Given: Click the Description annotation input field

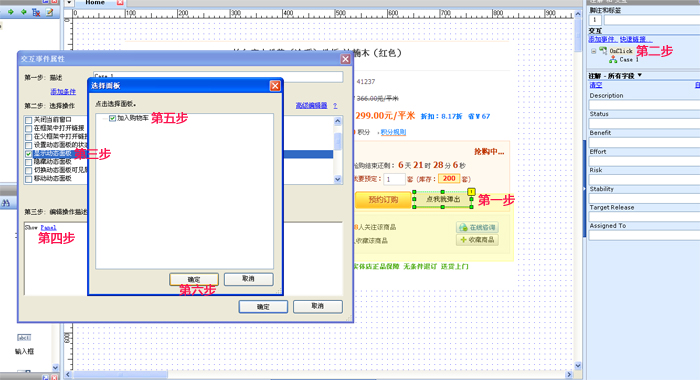Looking at the screenshot, I should tap(644, 105).
